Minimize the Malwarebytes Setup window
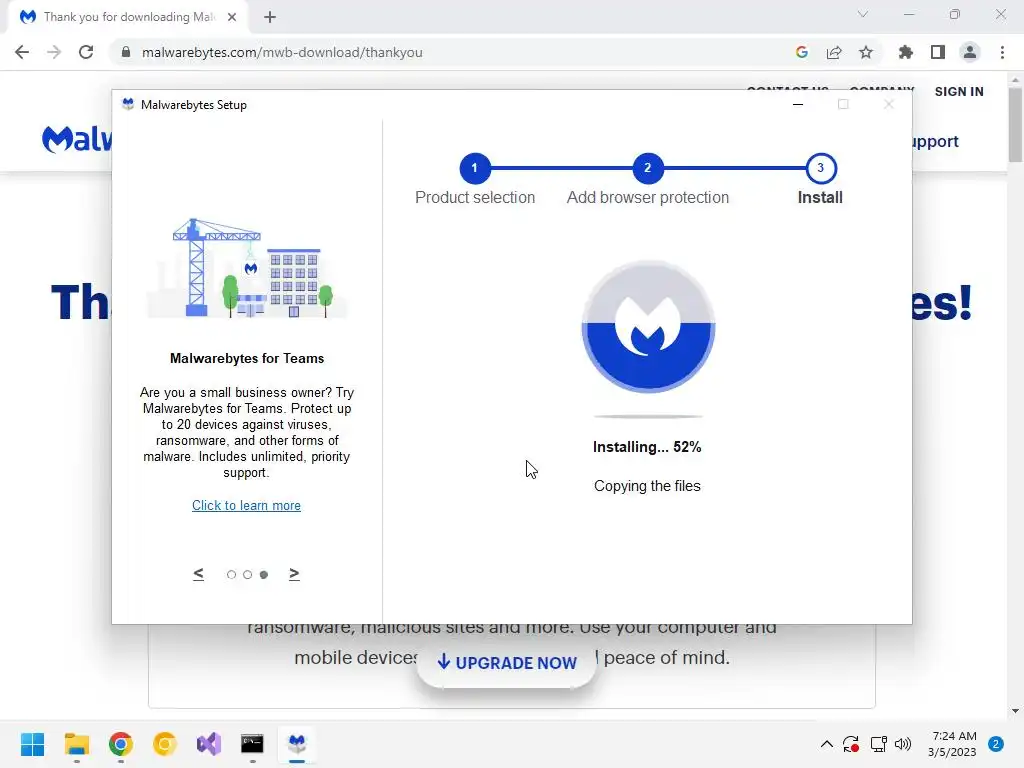 797,104
